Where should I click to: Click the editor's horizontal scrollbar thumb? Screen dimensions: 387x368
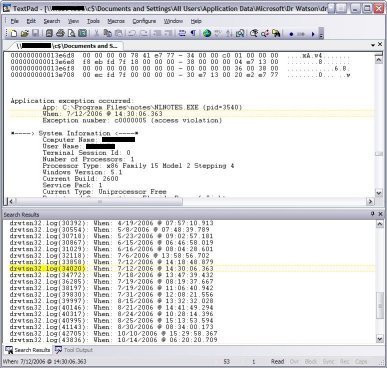point(99,201)
